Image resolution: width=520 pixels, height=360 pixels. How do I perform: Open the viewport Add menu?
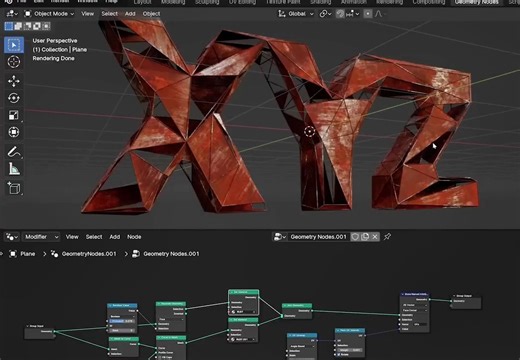pyautogui.click(x=130, y=14)
